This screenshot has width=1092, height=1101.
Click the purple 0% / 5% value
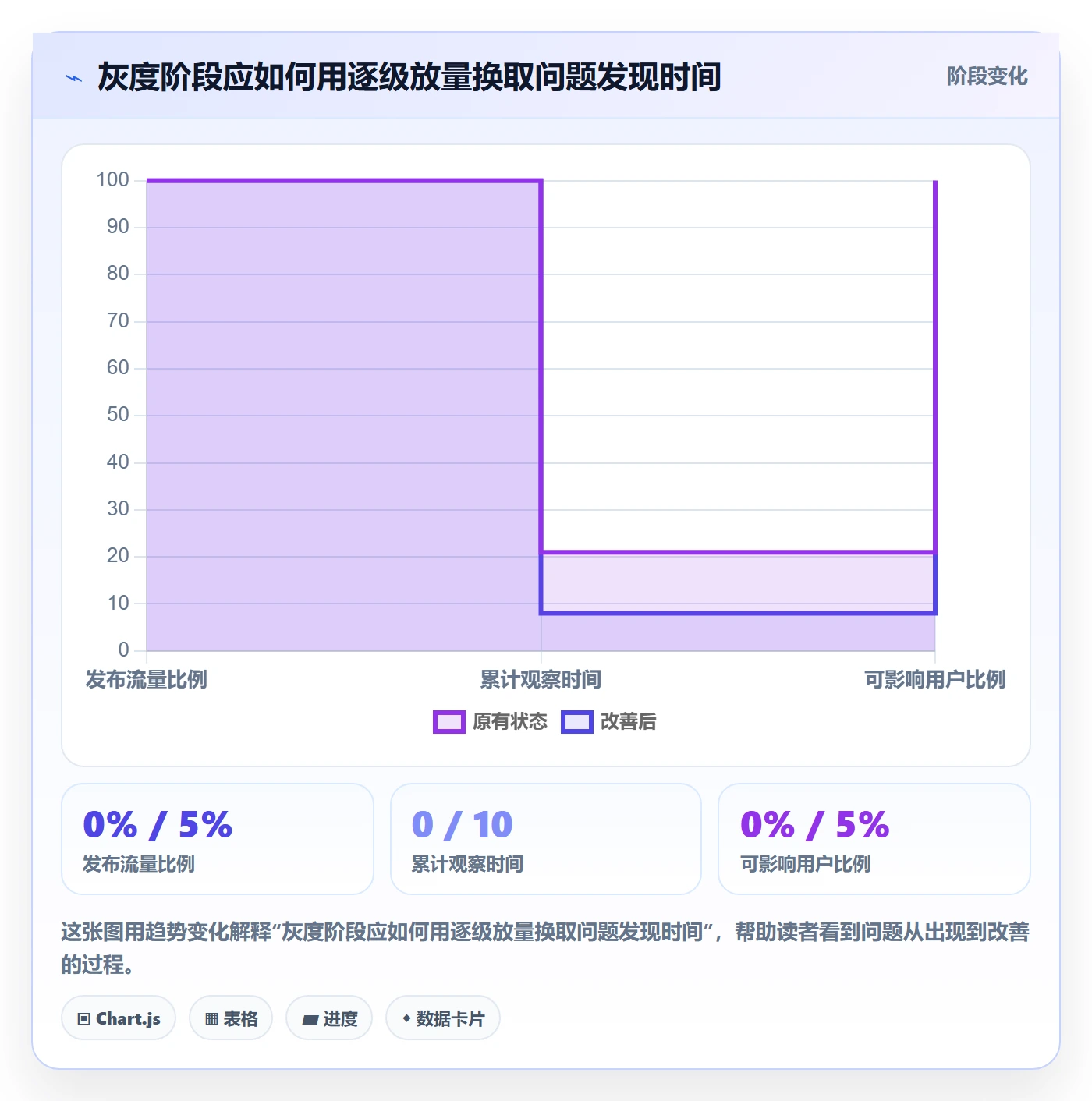tap(814, 824)
